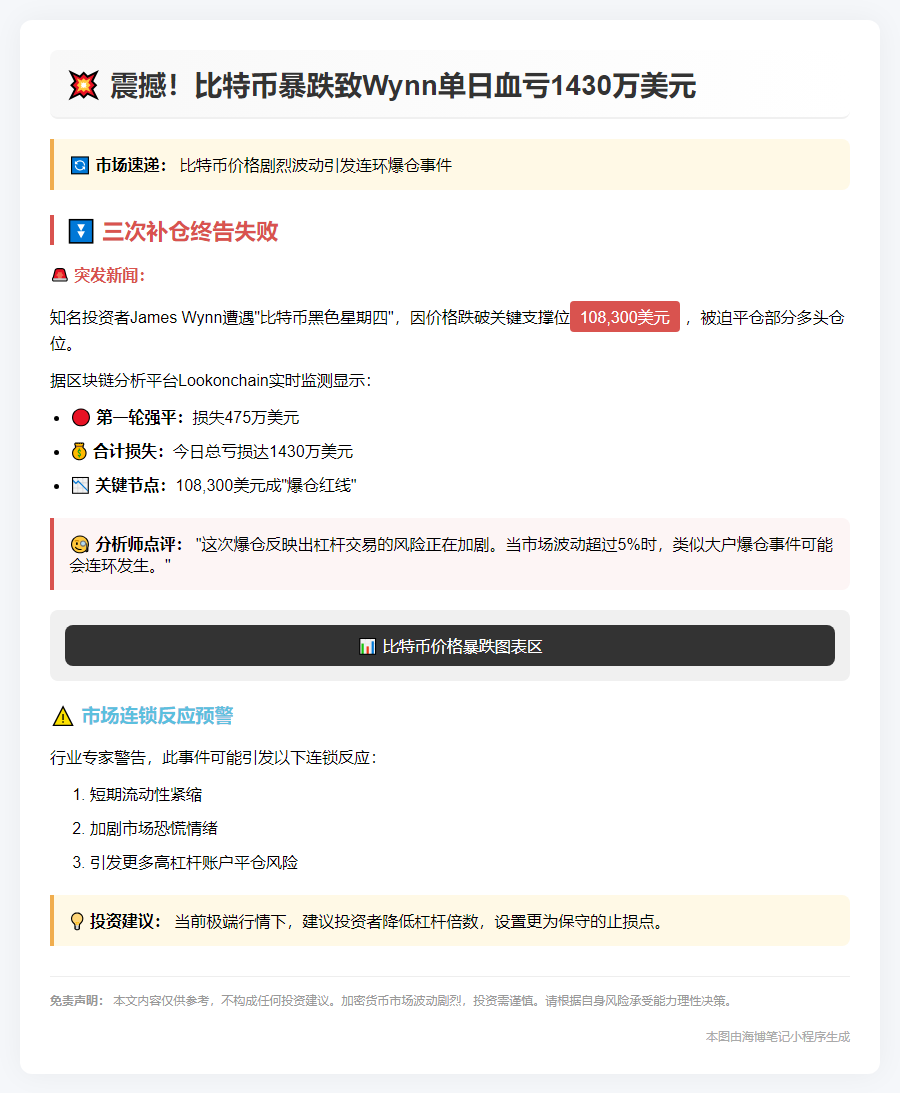Click the explosion emoji in the headline

pos(84,86)
